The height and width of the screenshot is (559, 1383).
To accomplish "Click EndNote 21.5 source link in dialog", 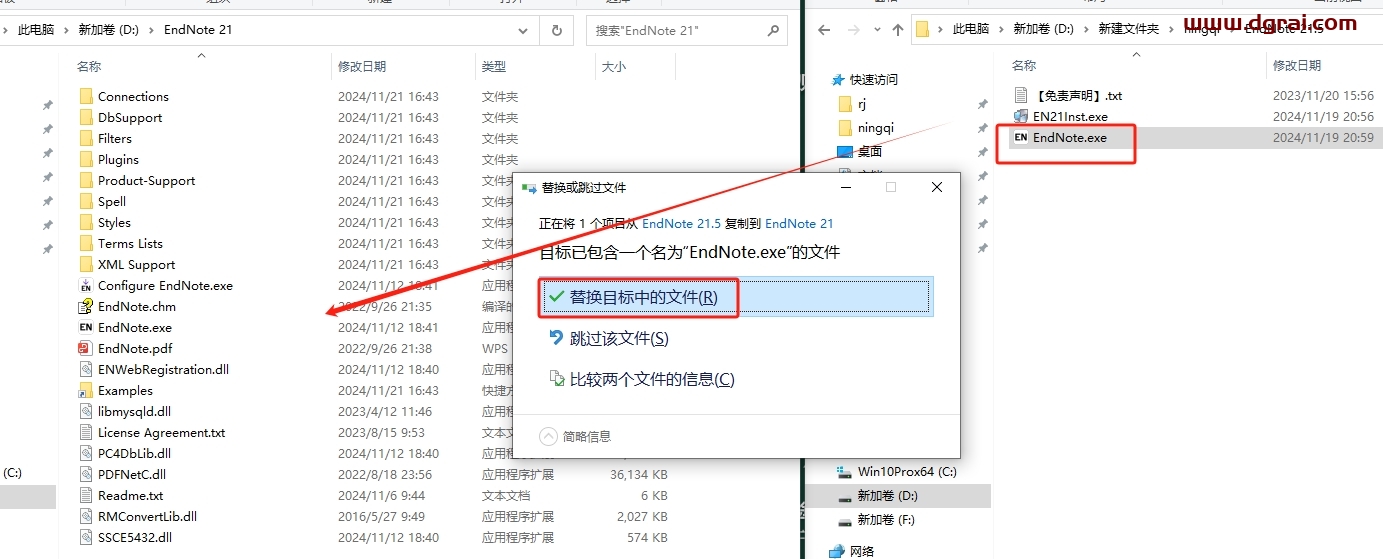I will 681,224.
